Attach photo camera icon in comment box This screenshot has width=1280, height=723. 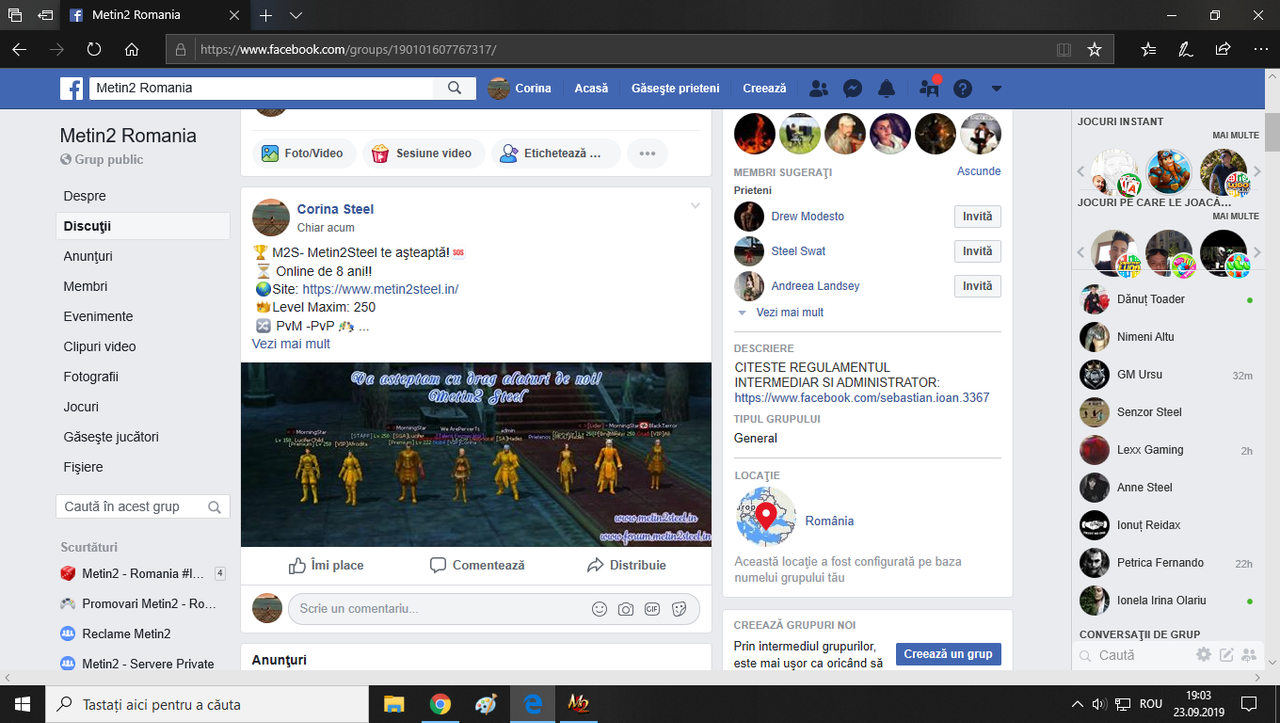[x=625, y=609]
